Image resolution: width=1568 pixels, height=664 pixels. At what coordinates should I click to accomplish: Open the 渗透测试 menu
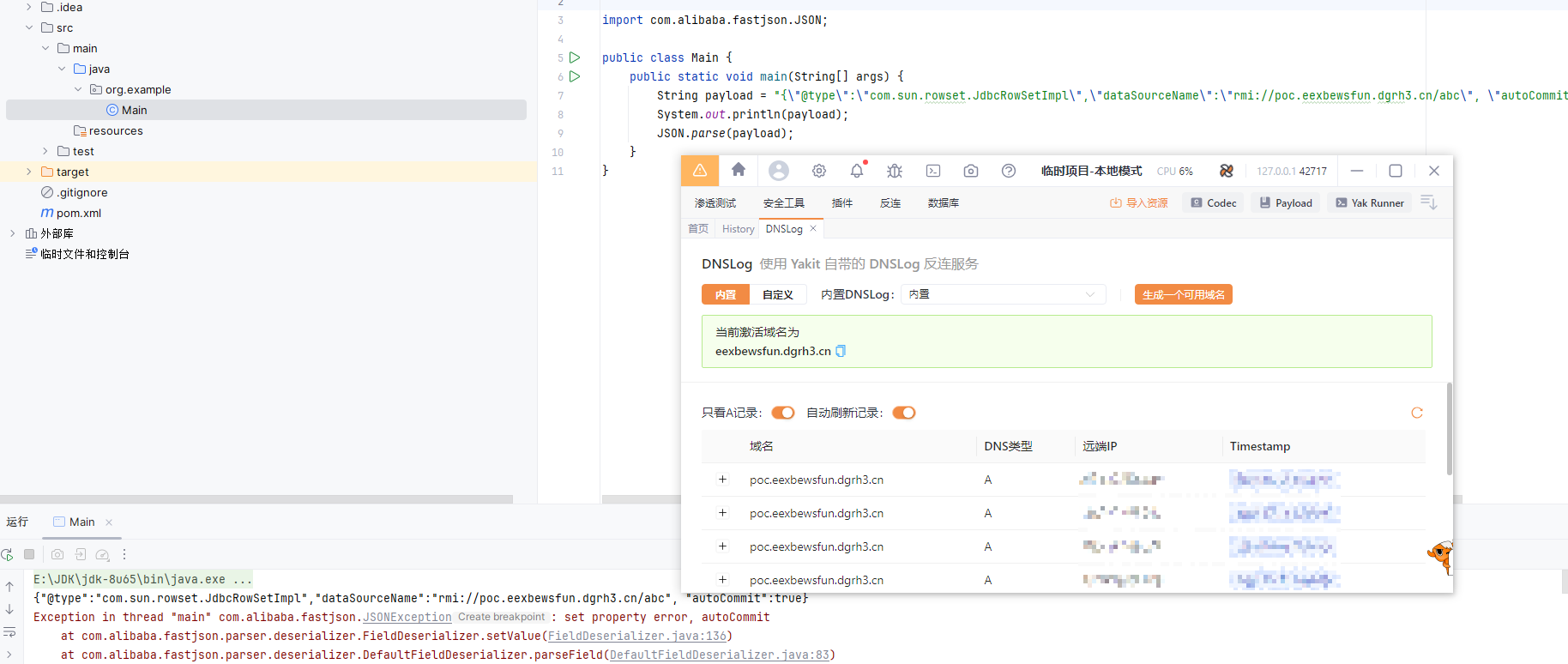(715, 203)
